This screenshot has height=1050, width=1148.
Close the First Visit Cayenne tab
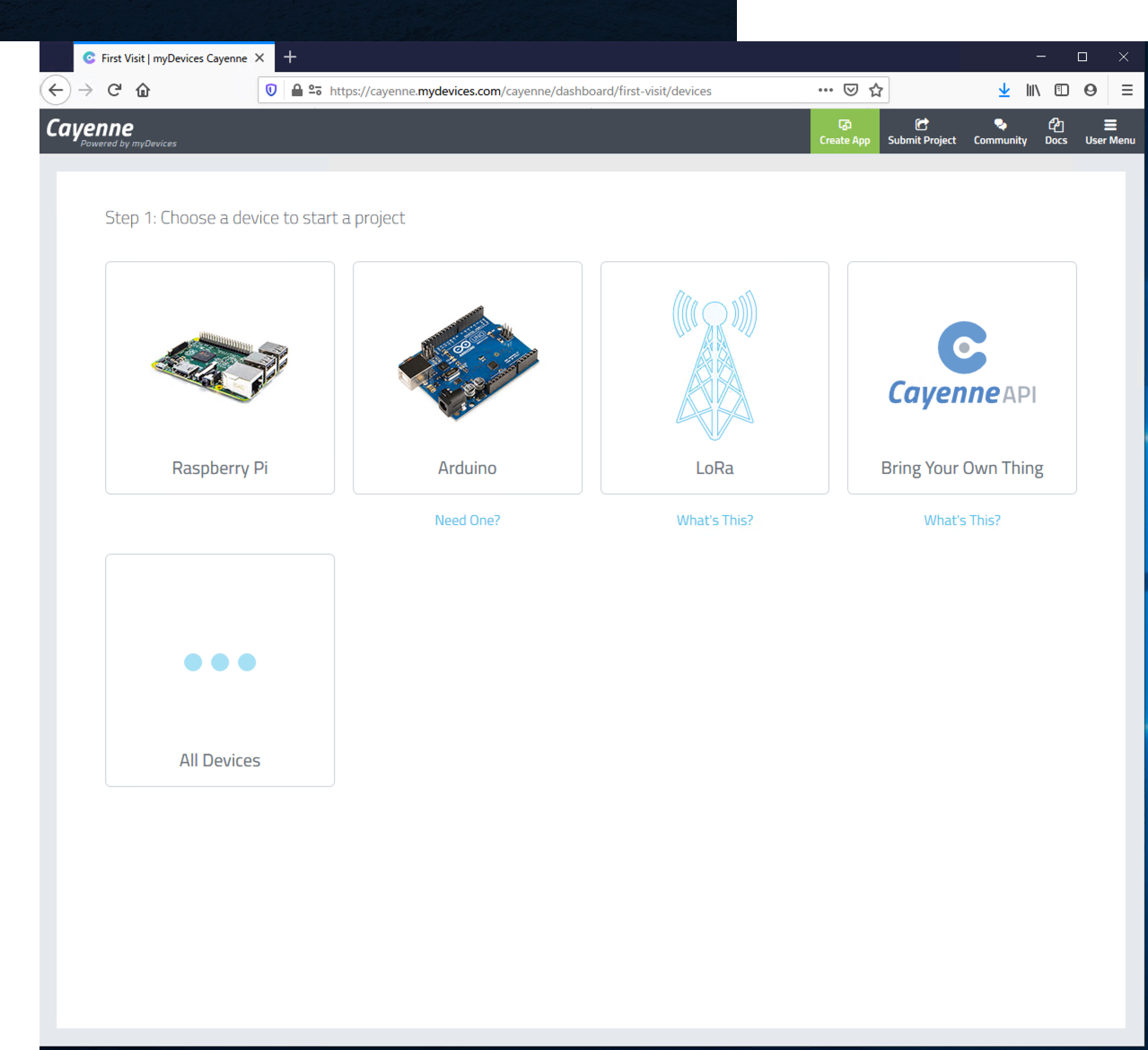tap(259, 58)
